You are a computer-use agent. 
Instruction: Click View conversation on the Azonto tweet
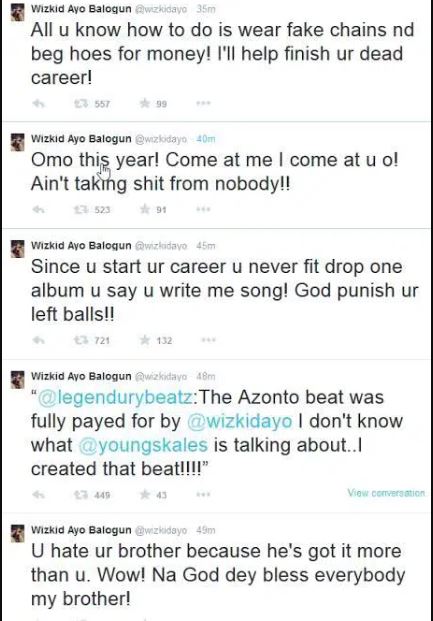386,493
